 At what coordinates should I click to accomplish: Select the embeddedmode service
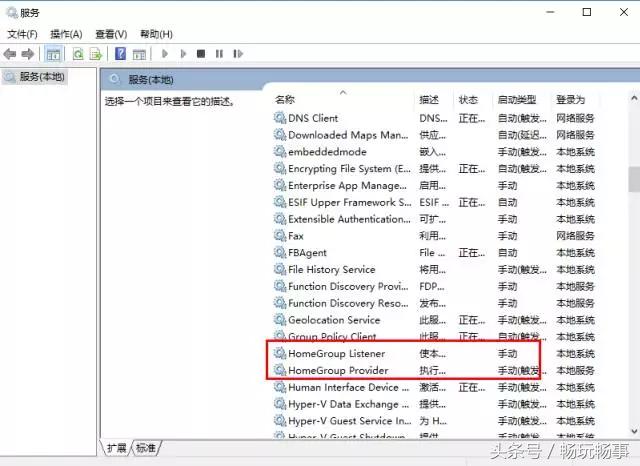pyautogui.click(x=433, y=152)
